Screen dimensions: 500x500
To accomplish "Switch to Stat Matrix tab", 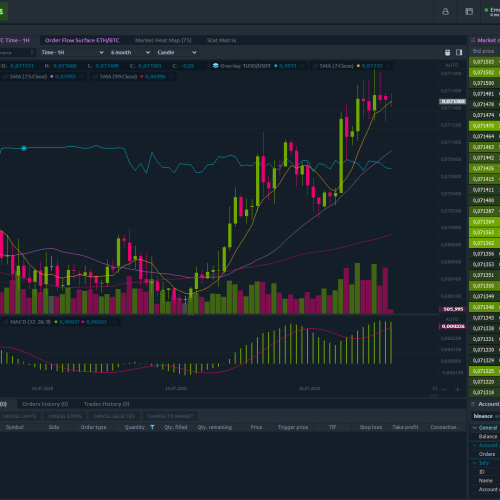I will tap(221, 40).
